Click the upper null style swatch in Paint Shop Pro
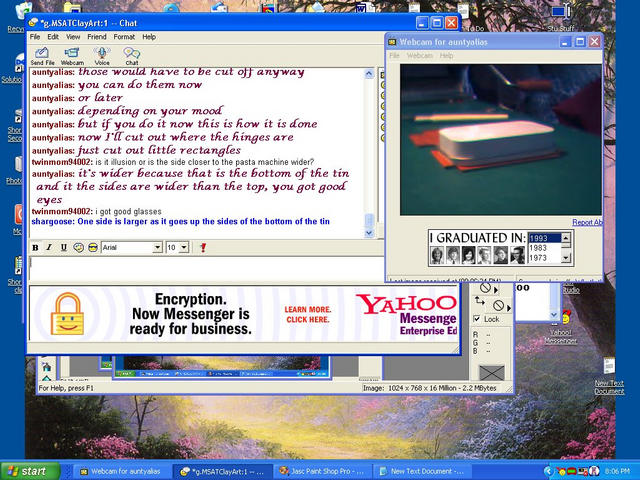Viewport: 640px width, 480px height. coord(485,288)
